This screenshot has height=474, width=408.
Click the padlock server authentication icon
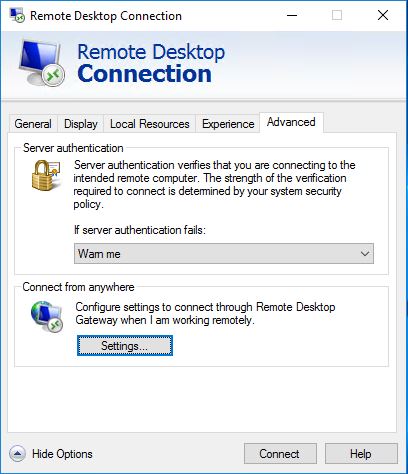coord(46,175)
